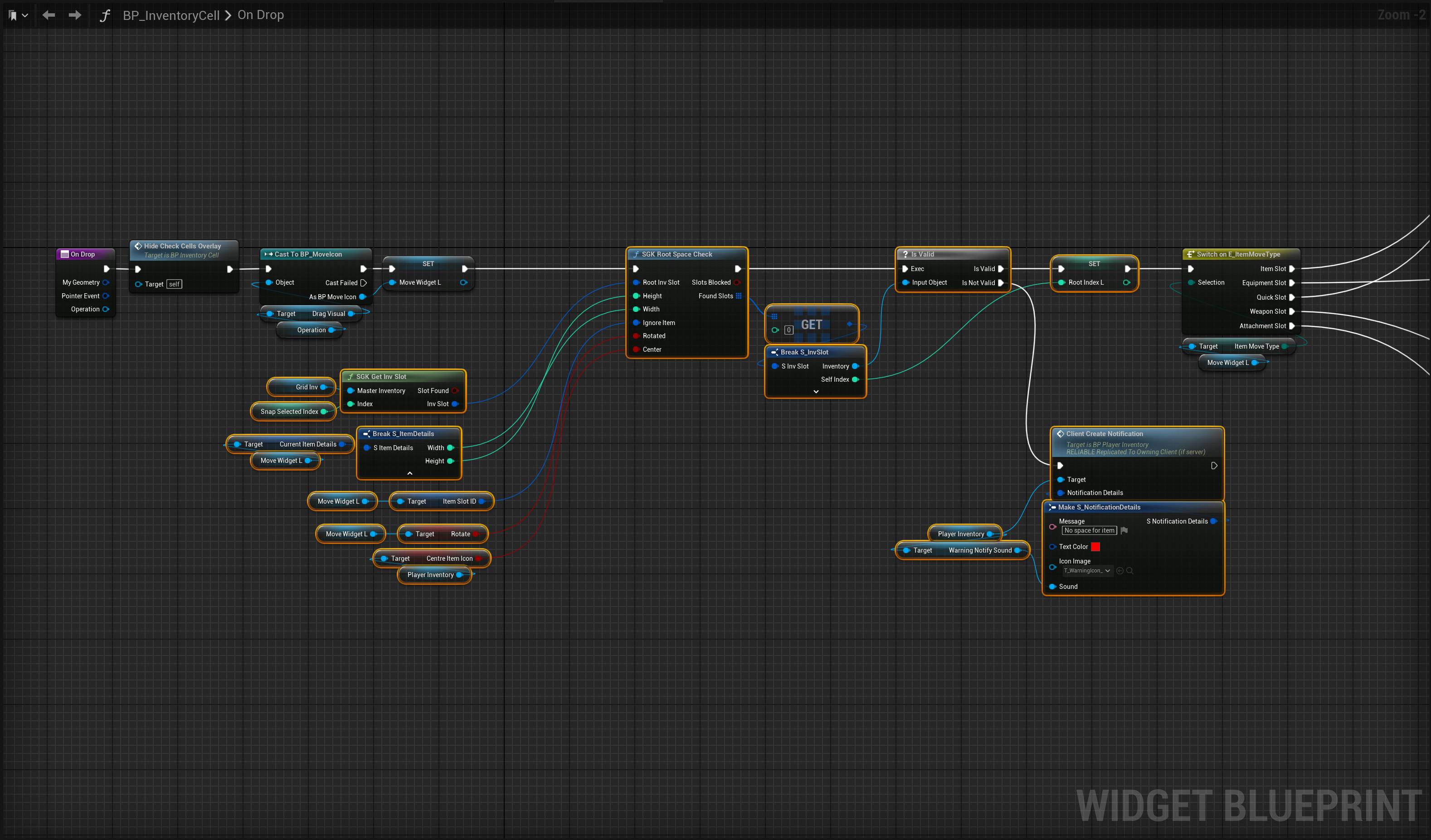Screen dimensions: 1431x840
Task: Click the On Drop breadcrumb label
Action: pos(261,15)
